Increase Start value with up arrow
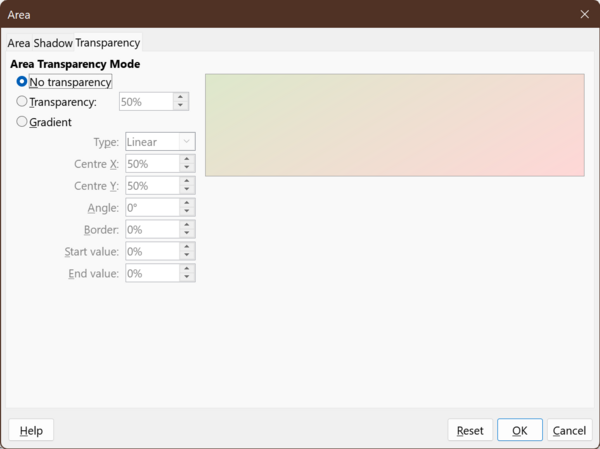 [187, 247]
